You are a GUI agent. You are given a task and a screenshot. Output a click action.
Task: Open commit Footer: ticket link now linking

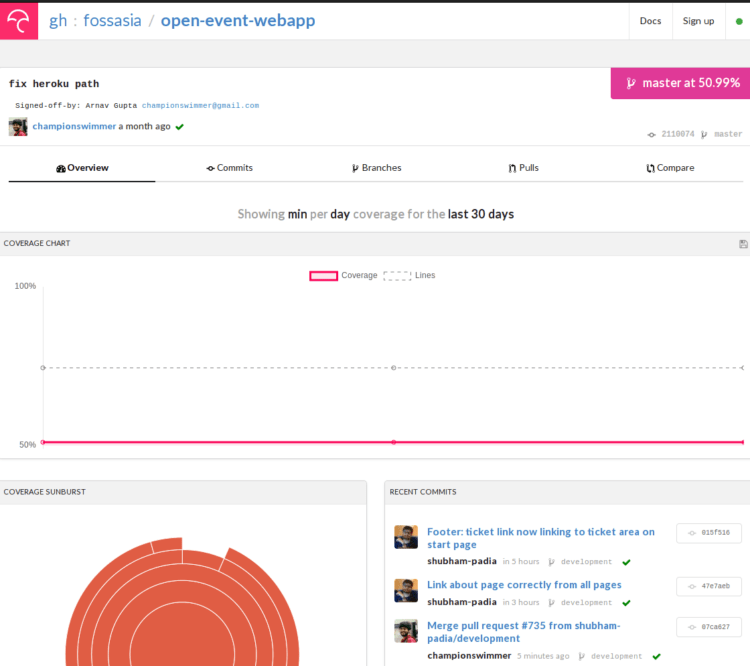click(x=540, y=538)
